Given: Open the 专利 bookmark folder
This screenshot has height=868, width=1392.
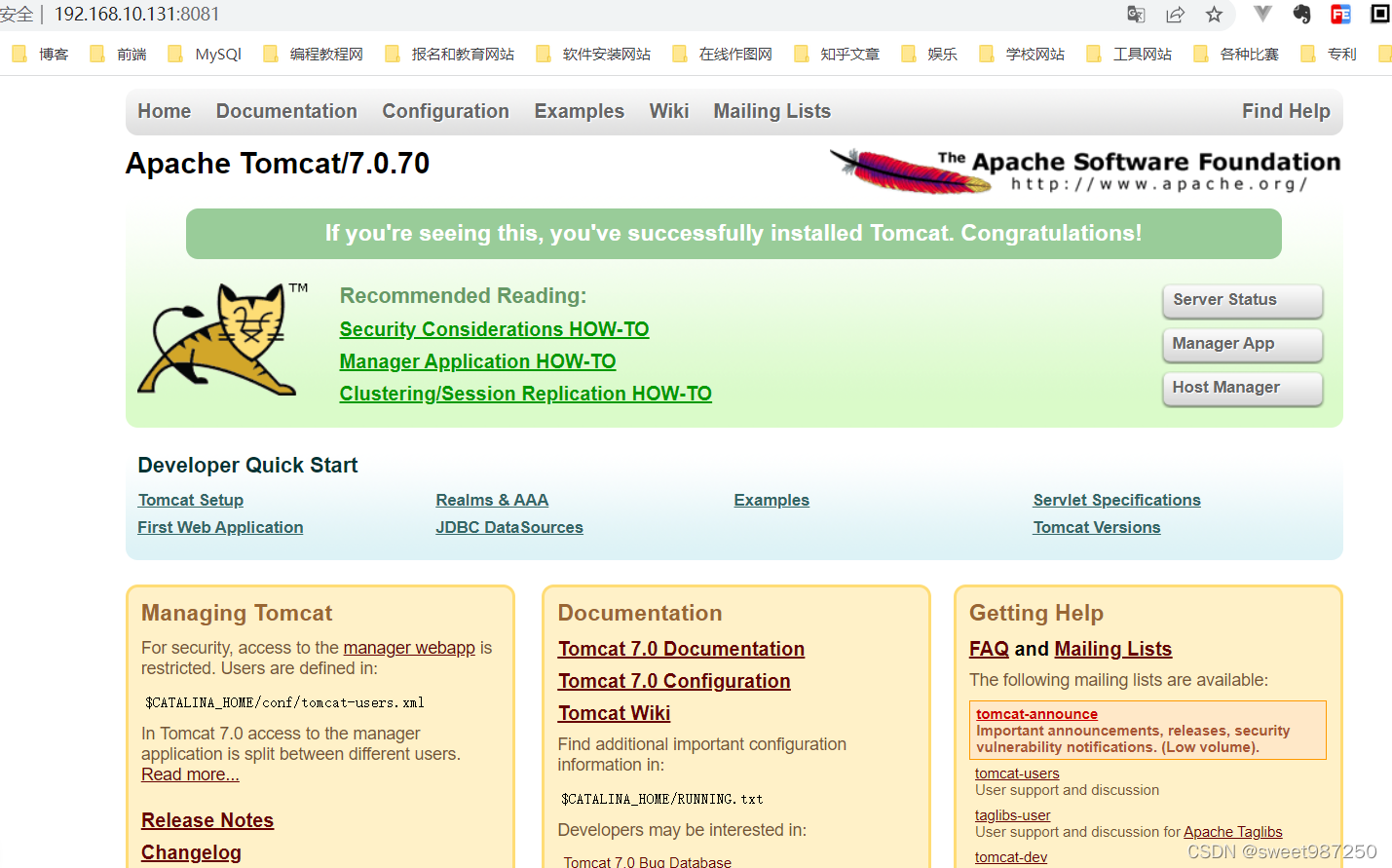Looking at the screenshot, I should [x=1329, y=54].
